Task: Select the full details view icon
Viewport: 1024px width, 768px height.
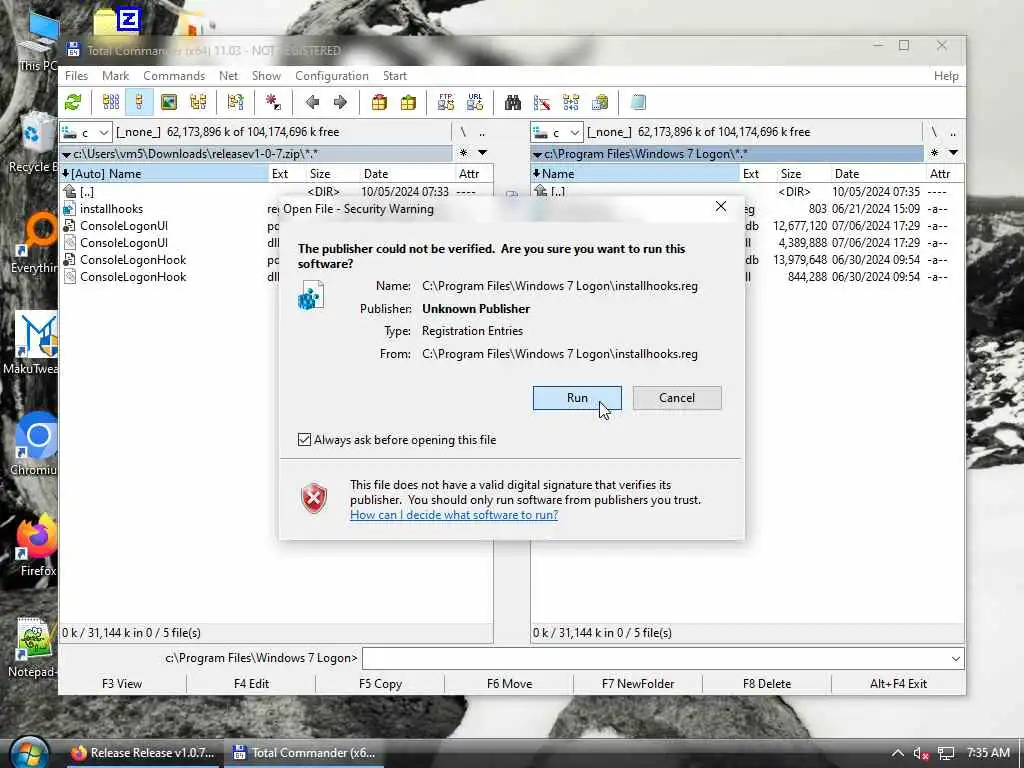Action: click(139, 102)
